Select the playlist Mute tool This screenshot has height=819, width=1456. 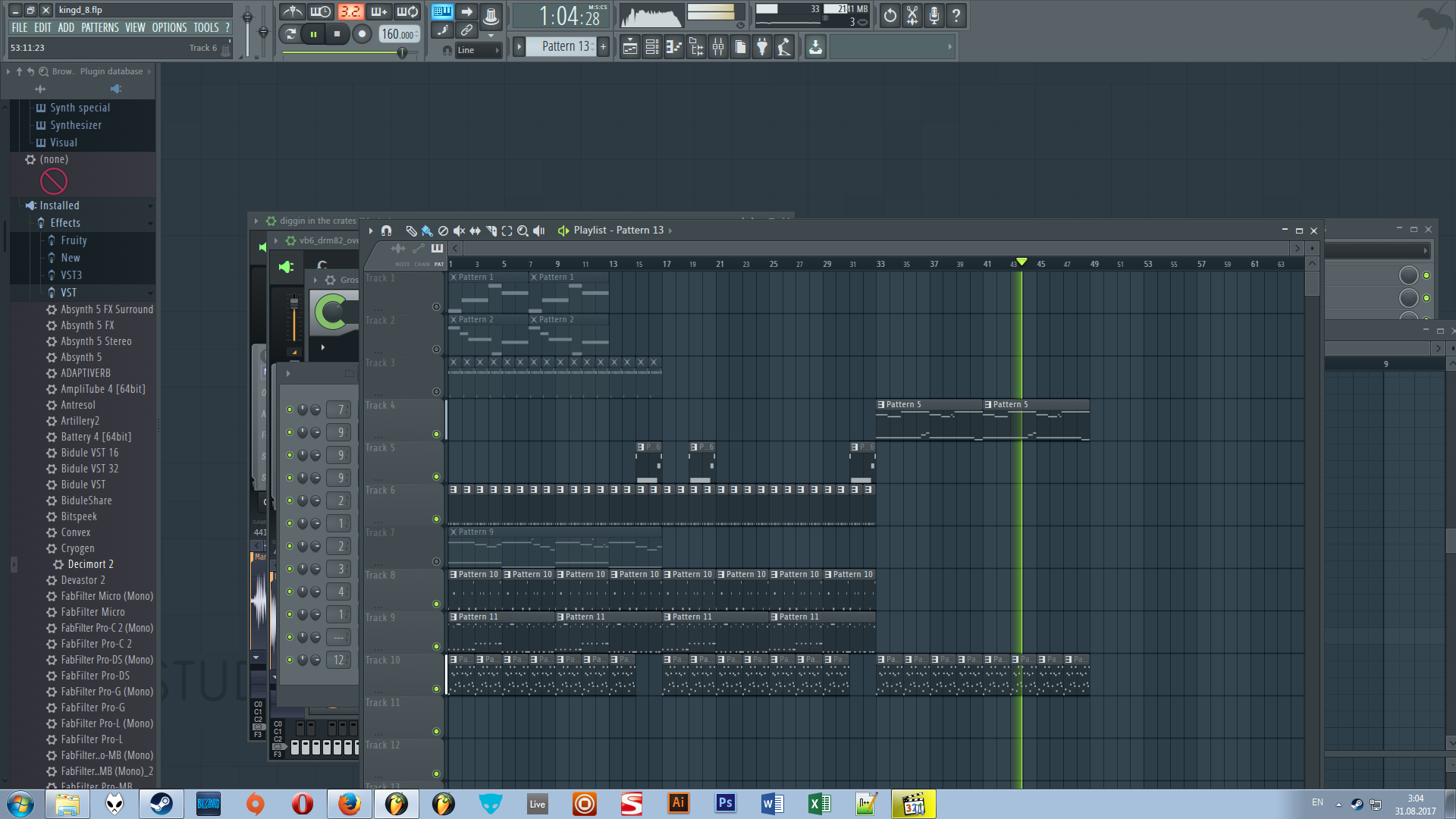459,231
